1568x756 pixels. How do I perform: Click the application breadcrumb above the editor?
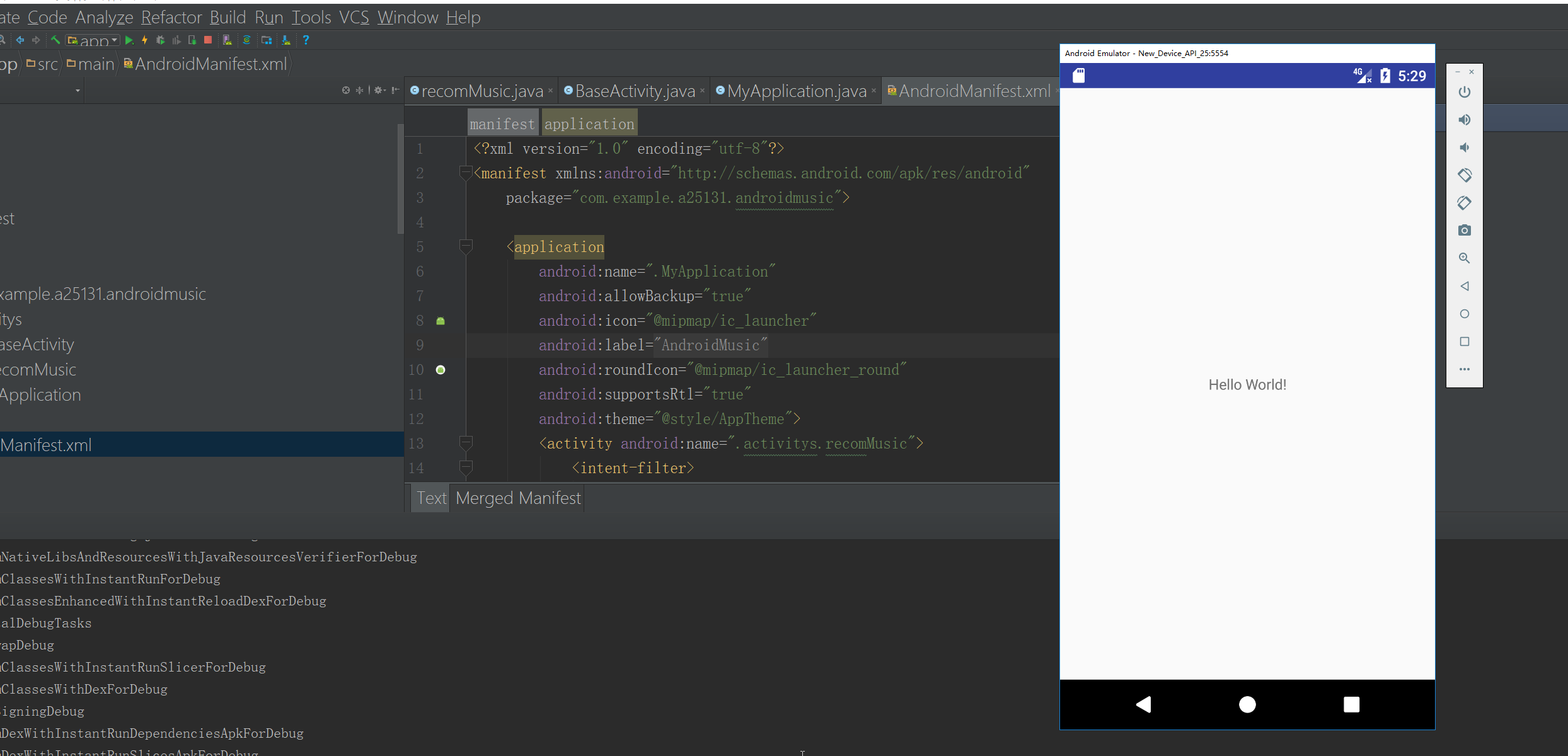point(589,122)
